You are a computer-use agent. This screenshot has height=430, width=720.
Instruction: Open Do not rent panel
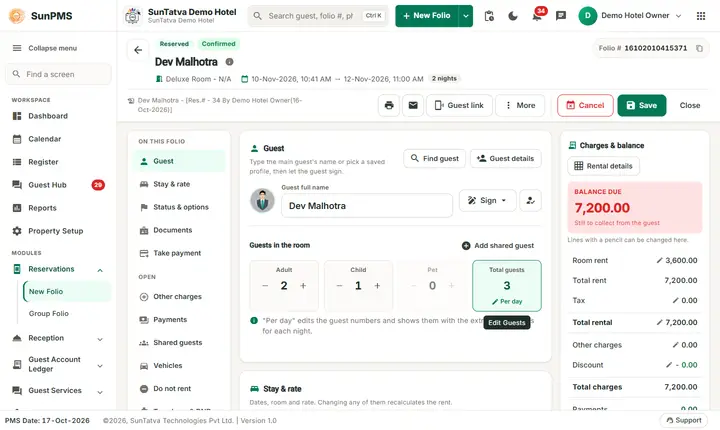coord(180,389)
